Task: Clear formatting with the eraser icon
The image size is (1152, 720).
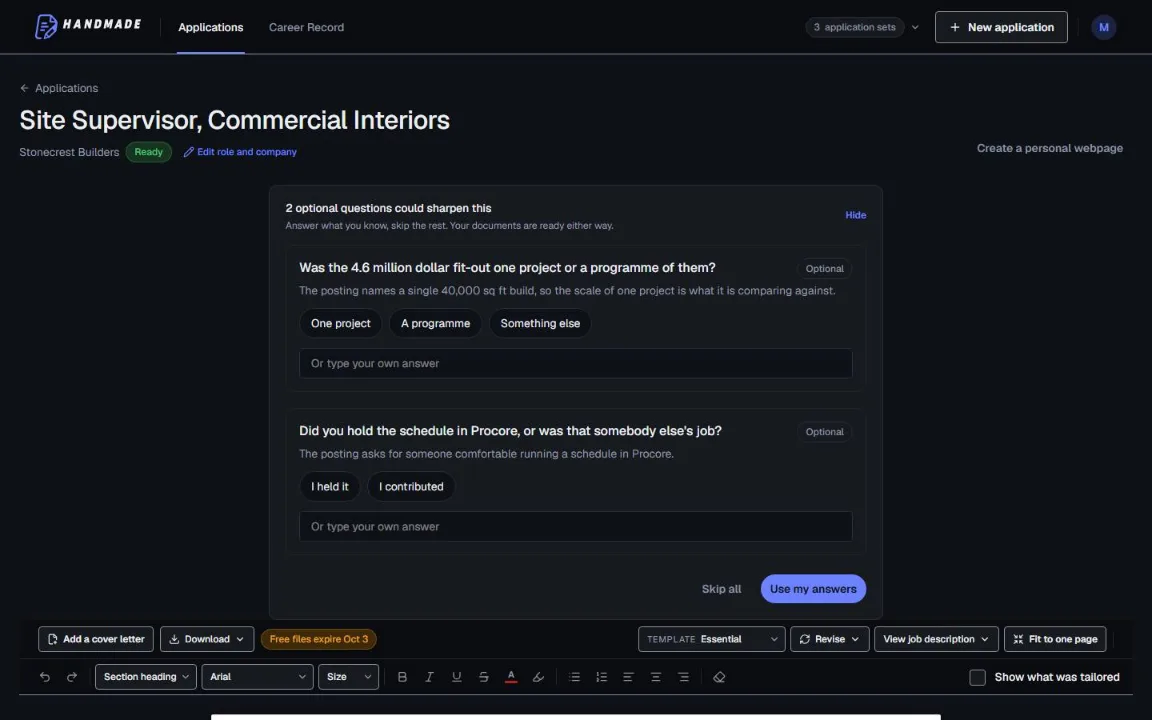Action: 719,677
